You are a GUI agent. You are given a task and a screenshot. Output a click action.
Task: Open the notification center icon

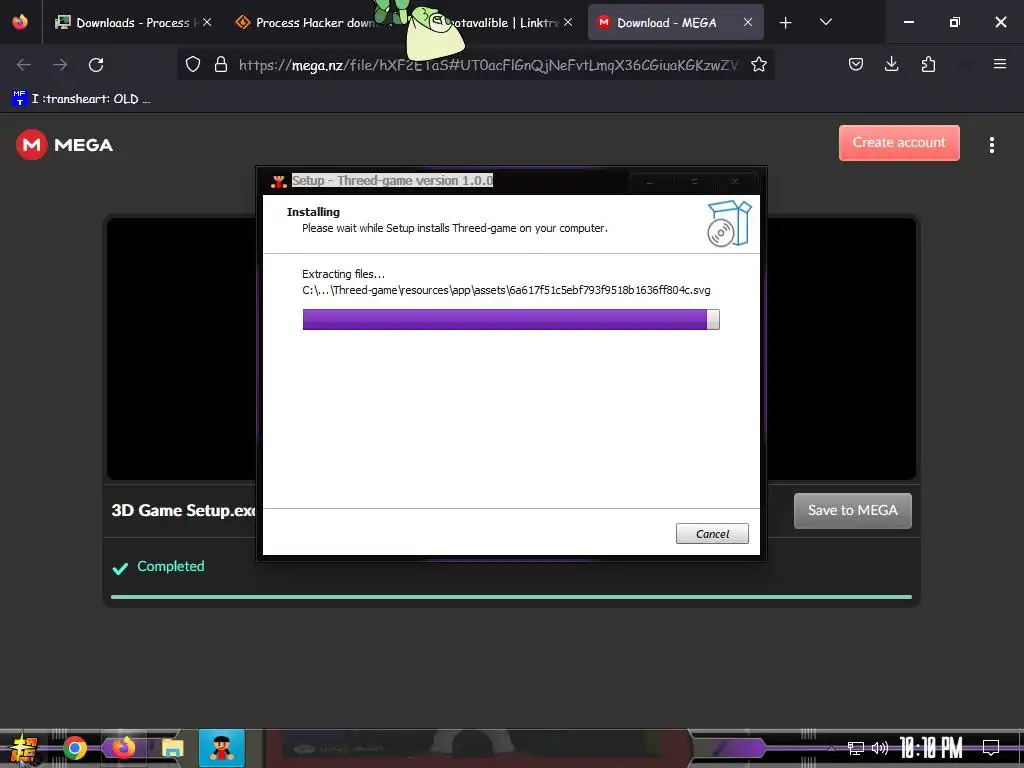click(991, 747)
